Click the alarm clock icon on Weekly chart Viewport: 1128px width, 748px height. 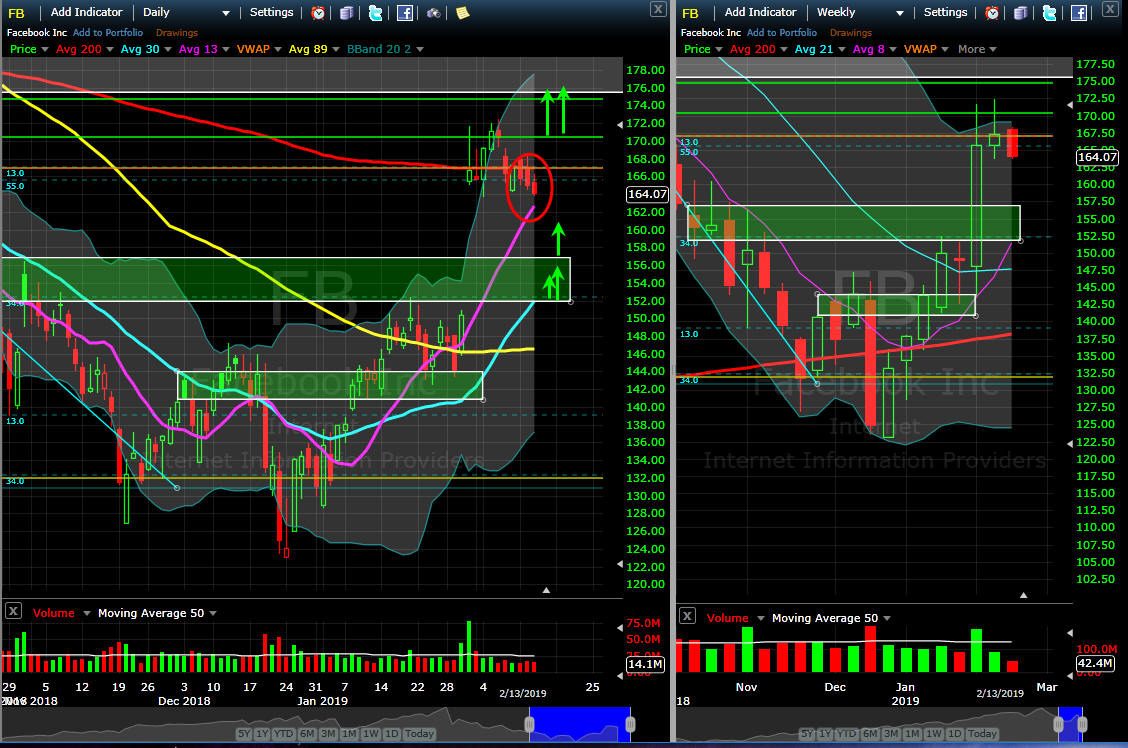(992, 13)
